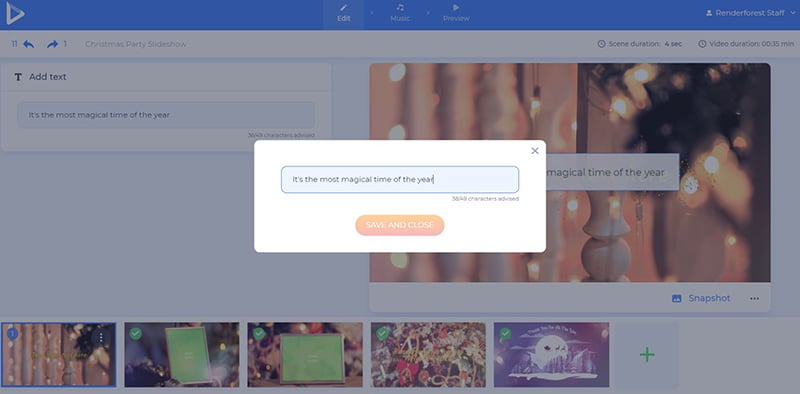The image size is (800, 394).
Task: Click the check mark on fourth scene
Action: pos(382,334)
